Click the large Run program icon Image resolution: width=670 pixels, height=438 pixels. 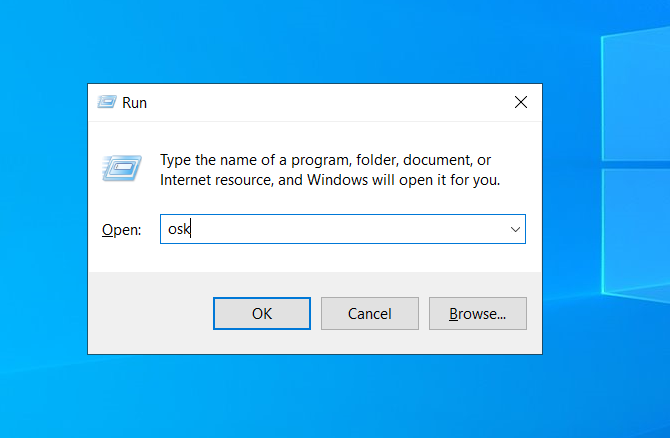(122, 168)
